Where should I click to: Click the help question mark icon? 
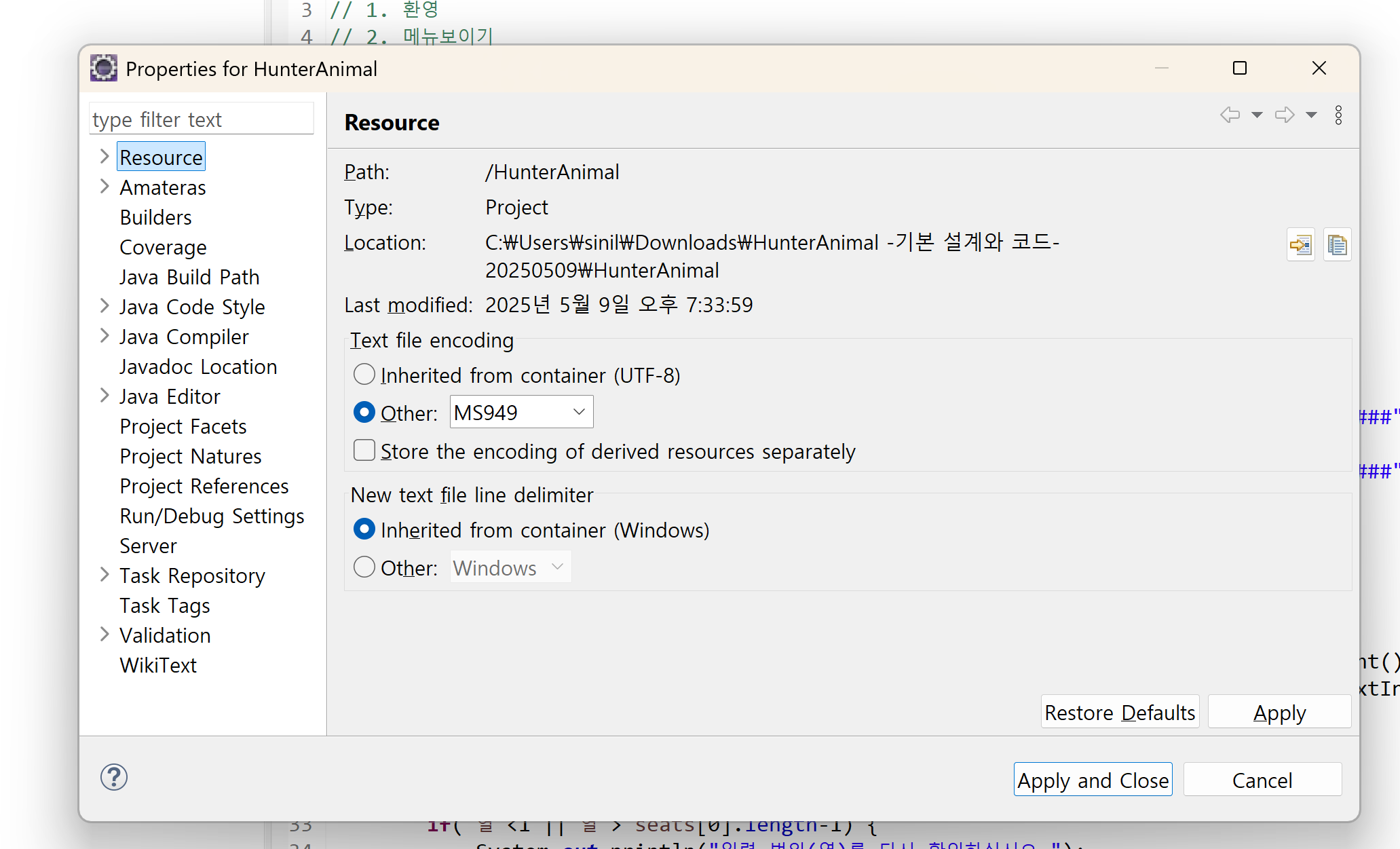(114, 777)
